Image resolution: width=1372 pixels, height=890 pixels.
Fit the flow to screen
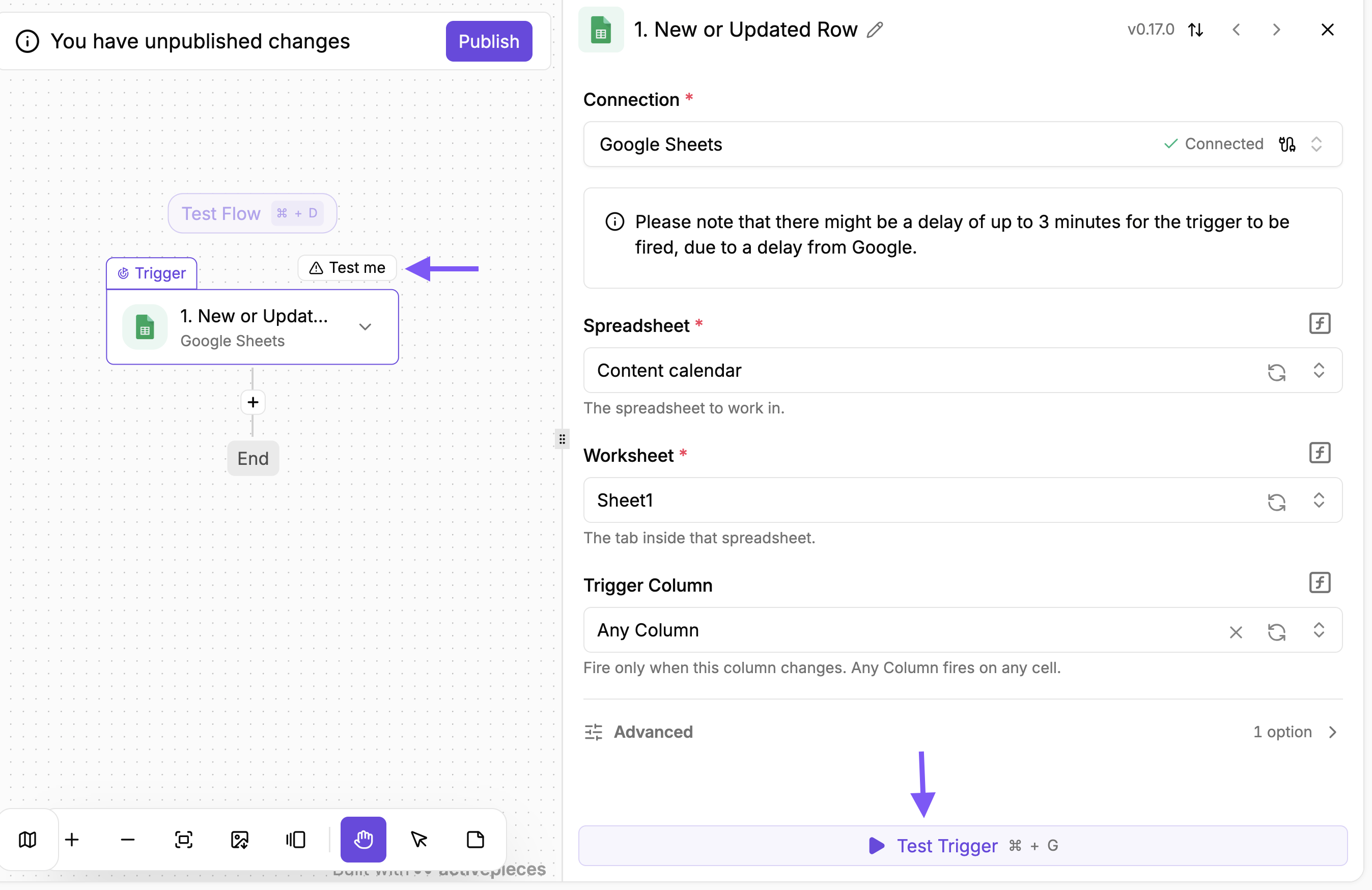(183, 839)
